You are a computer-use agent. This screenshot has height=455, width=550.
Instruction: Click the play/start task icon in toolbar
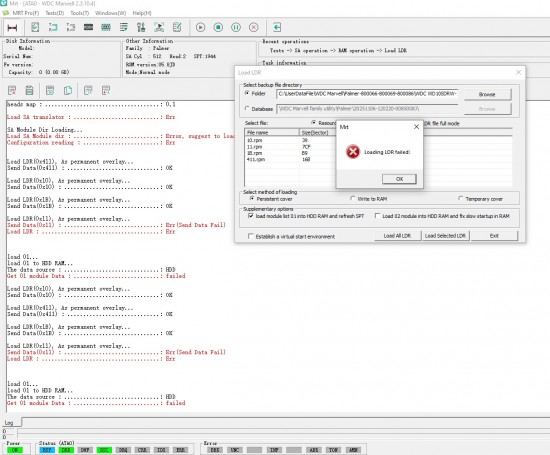tap(200, 27)
